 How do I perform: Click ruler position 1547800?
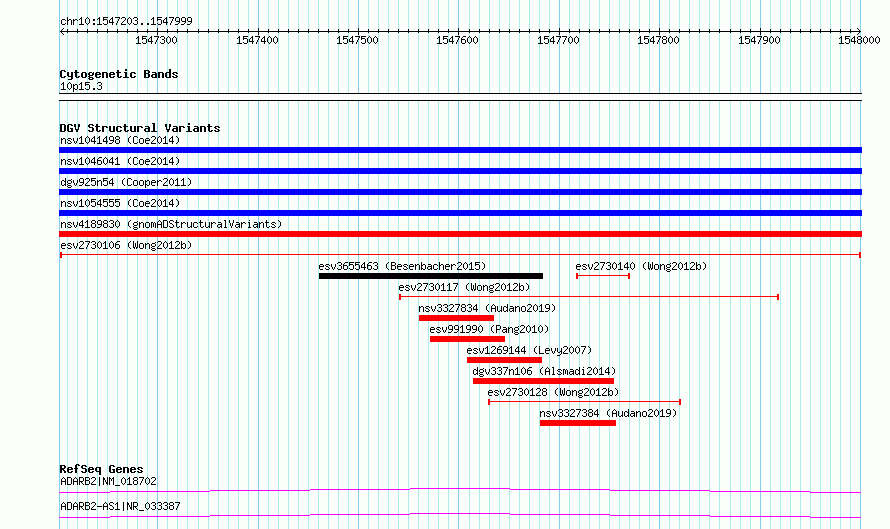pos(658,40)
